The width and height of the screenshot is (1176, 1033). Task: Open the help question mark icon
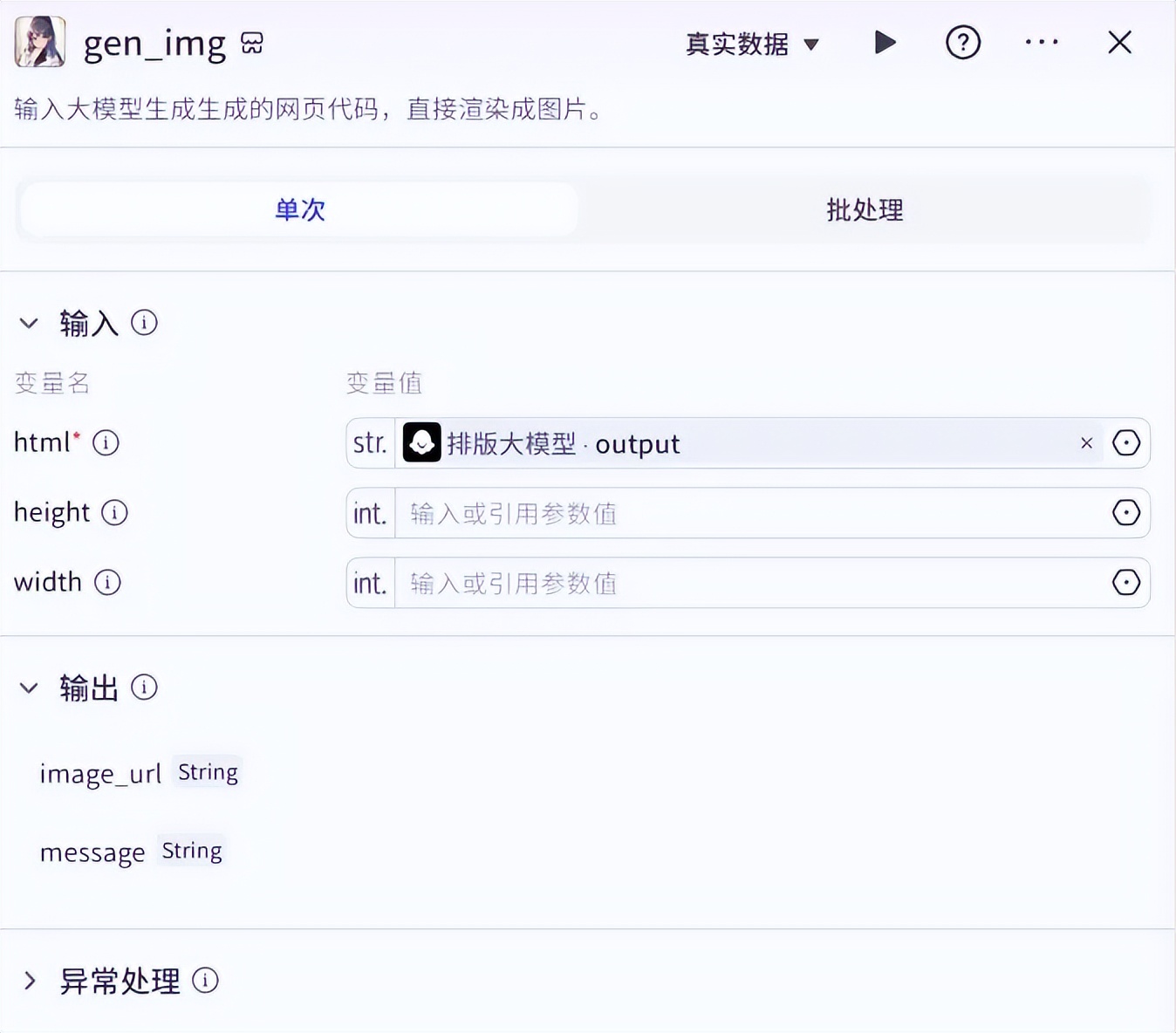pyautogui.click(x=962, y=43)
